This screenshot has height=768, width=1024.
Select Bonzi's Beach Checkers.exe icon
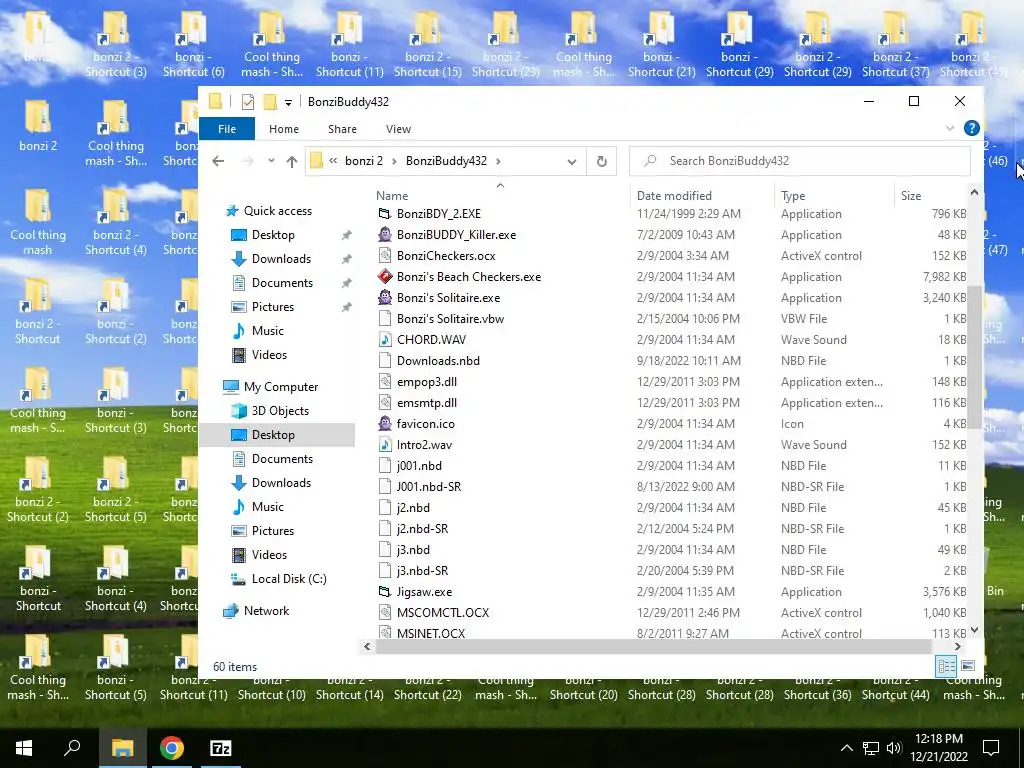pos(385,276)
